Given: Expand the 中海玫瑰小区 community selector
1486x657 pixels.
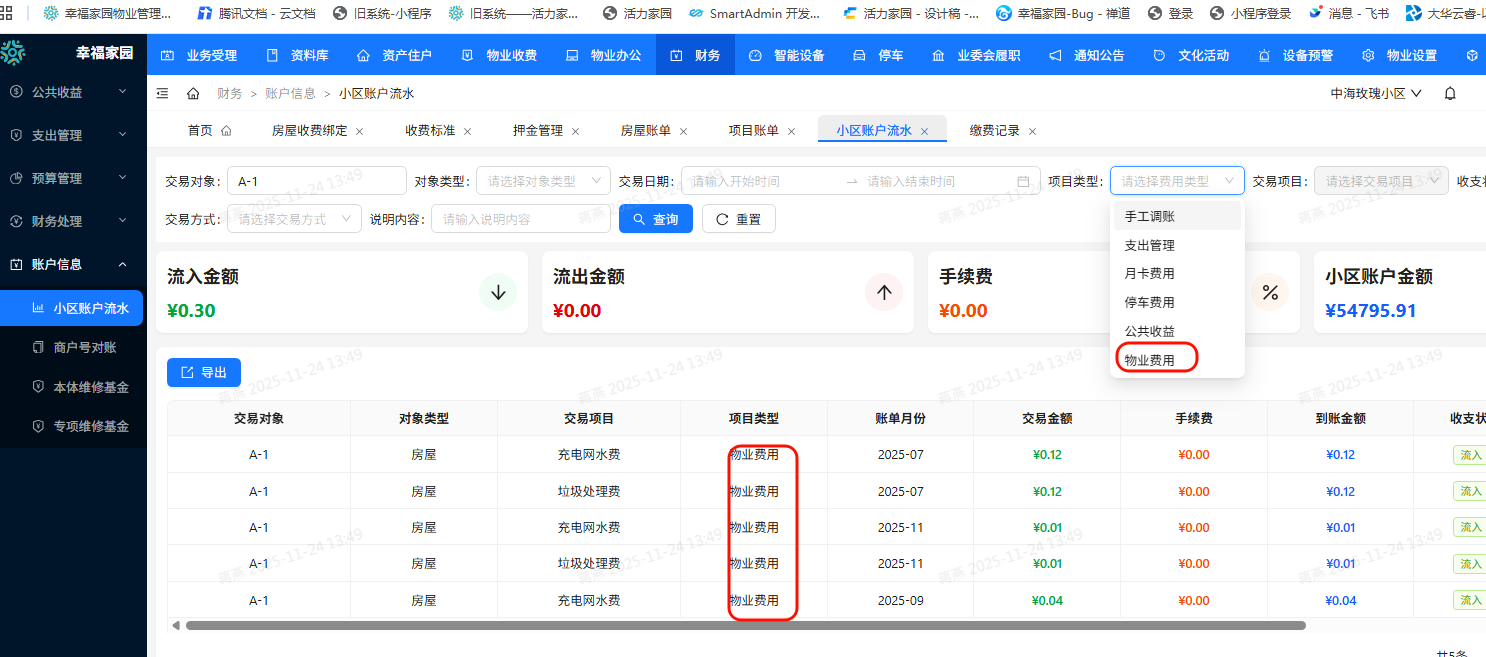Looking at the screenshot, I should [1376, 93].
